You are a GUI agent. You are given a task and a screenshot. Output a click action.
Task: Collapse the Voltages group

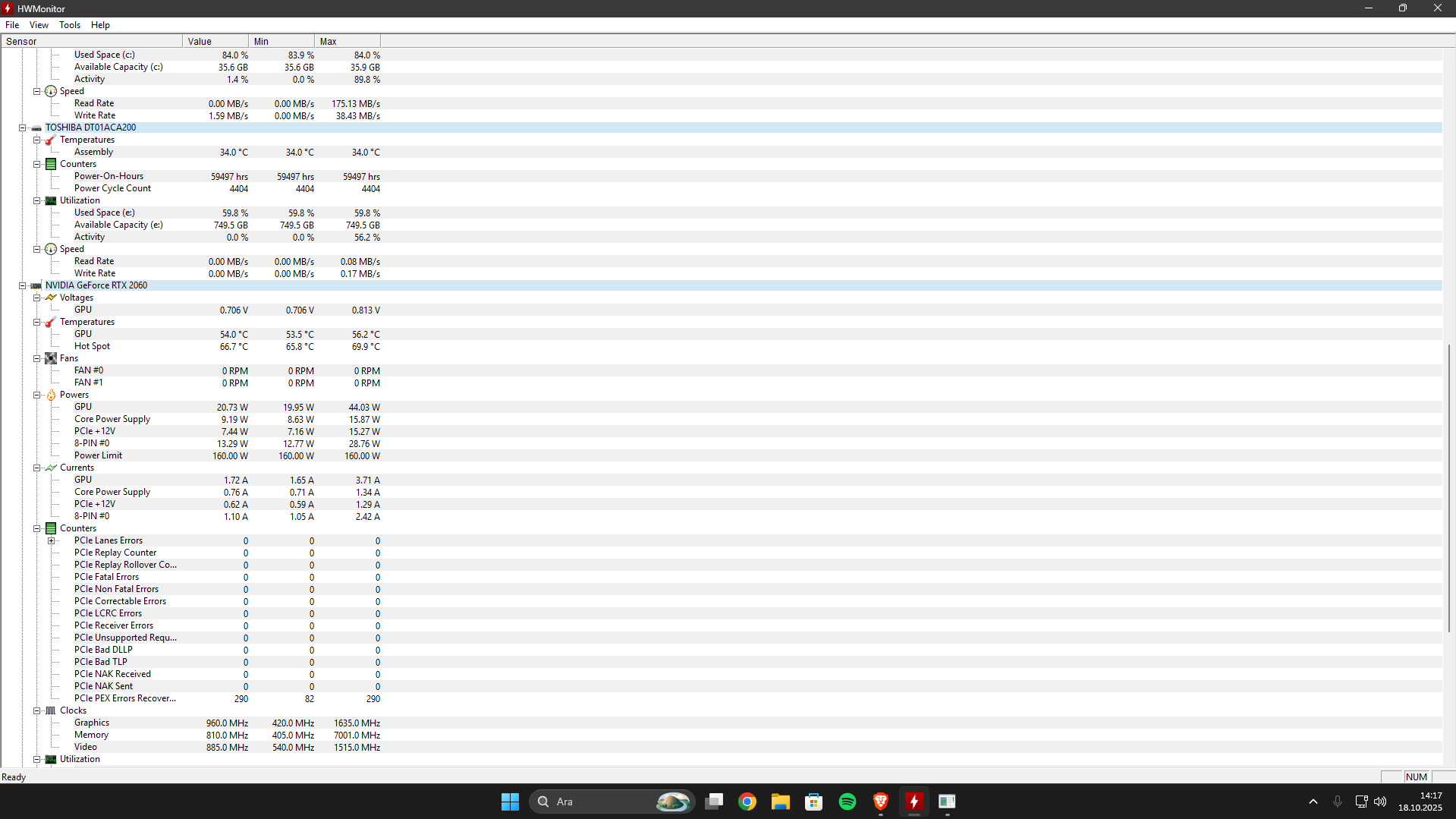[x=36, y=298]
